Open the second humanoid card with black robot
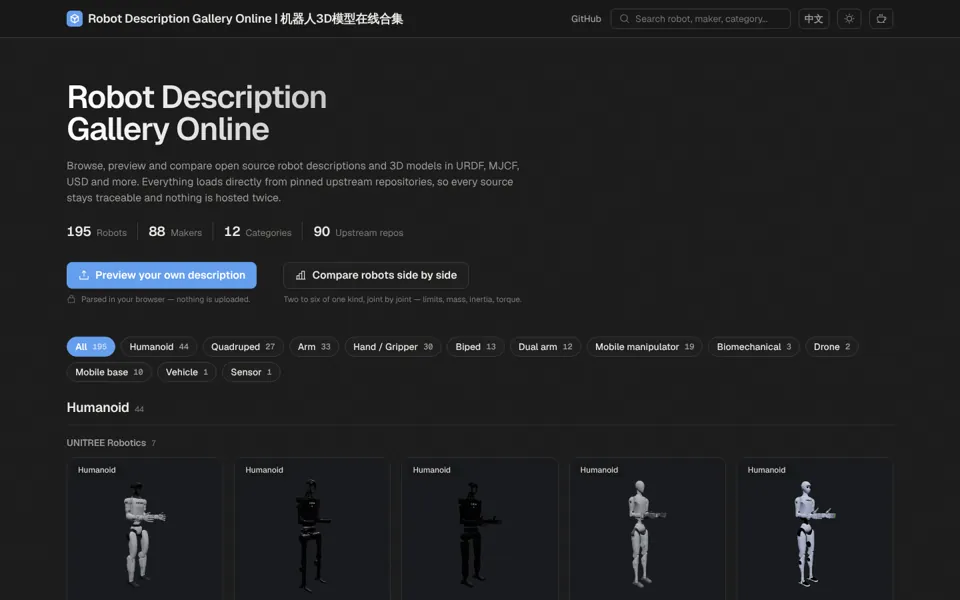Image resolution: width=960 pixels, height=600 pixels. click(x=312, y=530)
